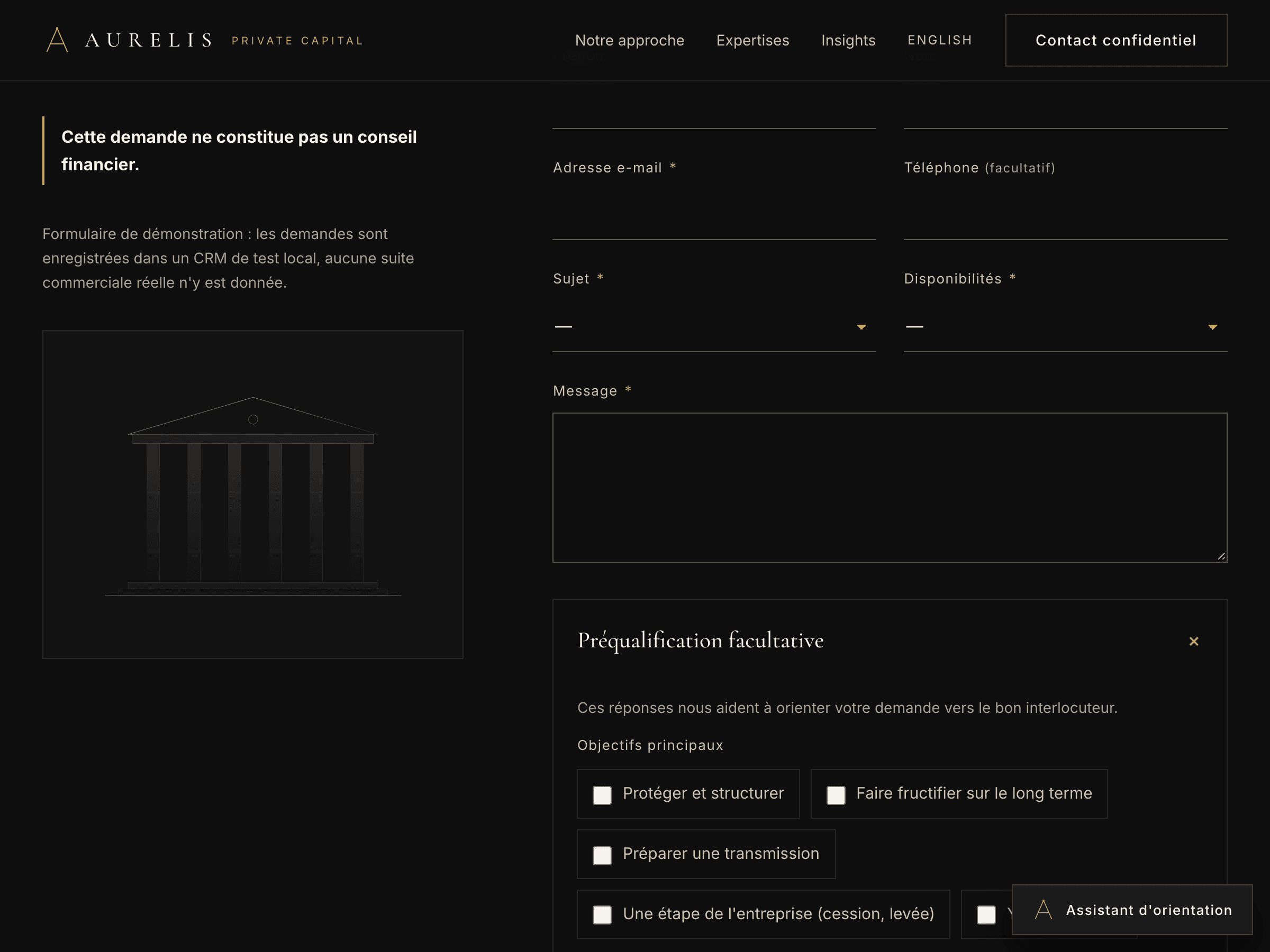
Task: Open Notre approche in the navigation
Action: [629, 40]
